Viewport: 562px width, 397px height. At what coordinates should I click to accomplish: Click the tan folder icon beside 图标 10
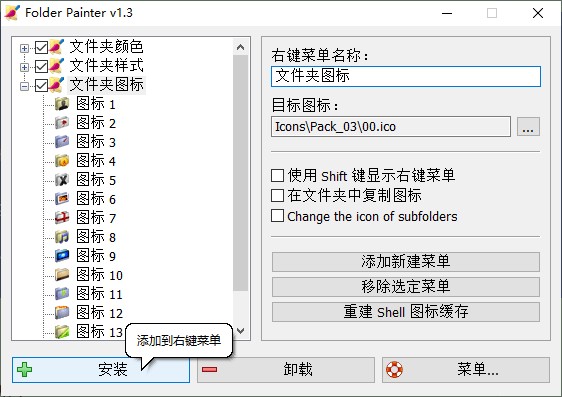tap(62, 275)
